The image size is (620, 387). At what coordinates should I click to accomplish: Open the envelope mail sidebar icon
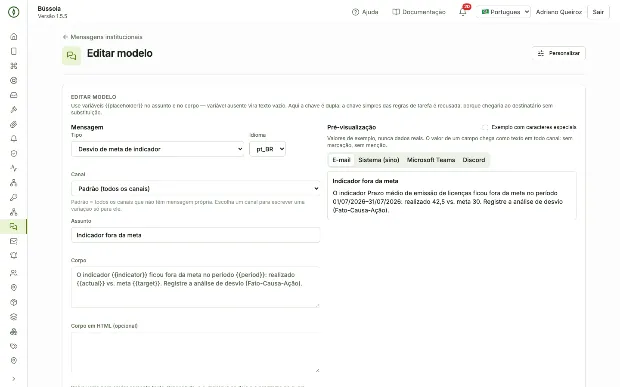pyautogui.click(x=13, y=241)
